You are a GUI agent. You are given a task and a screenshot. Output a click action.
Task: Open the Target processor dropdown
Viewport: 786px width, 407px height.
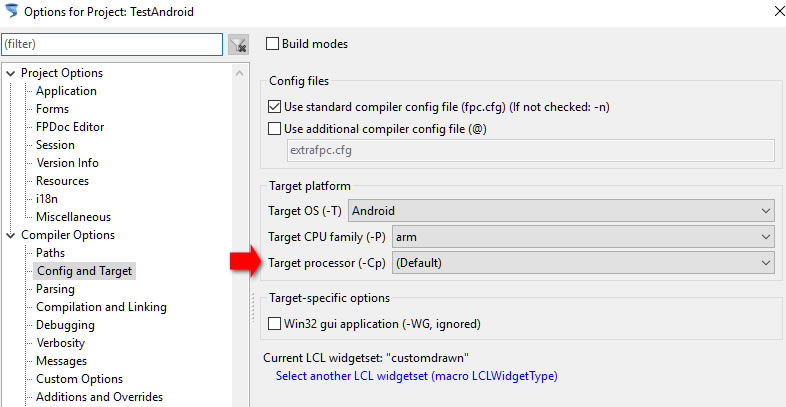(583, 263)
